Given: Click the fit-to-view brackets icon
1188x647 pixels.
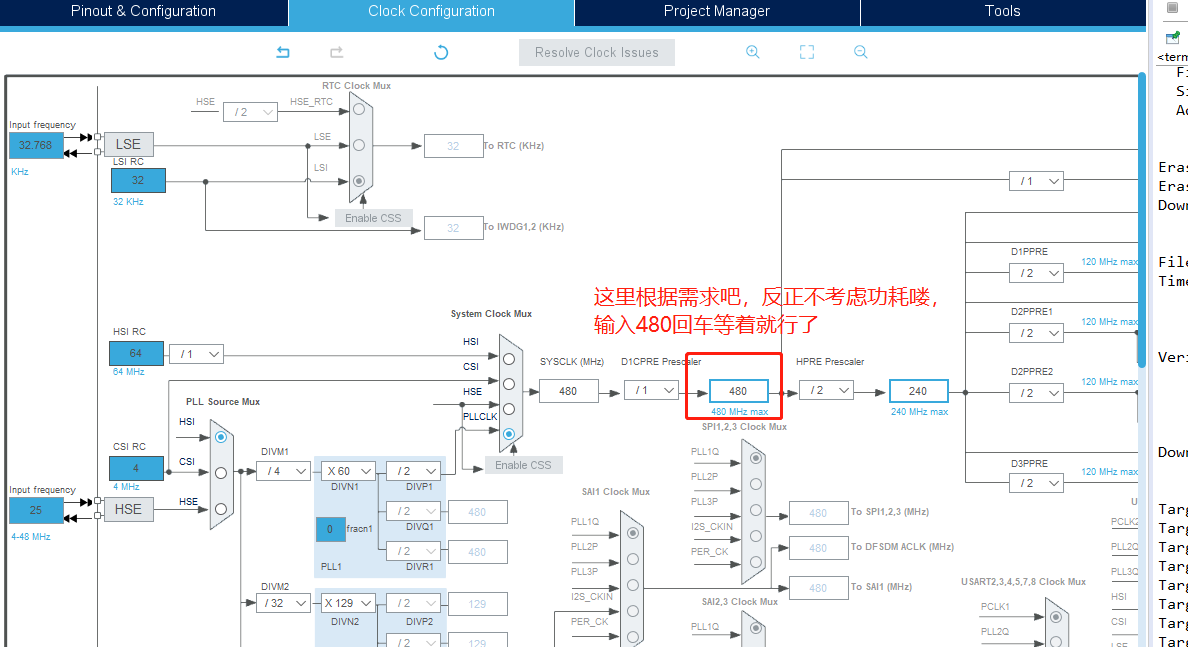Looking at the screenshot, I should tap(806, 51).
